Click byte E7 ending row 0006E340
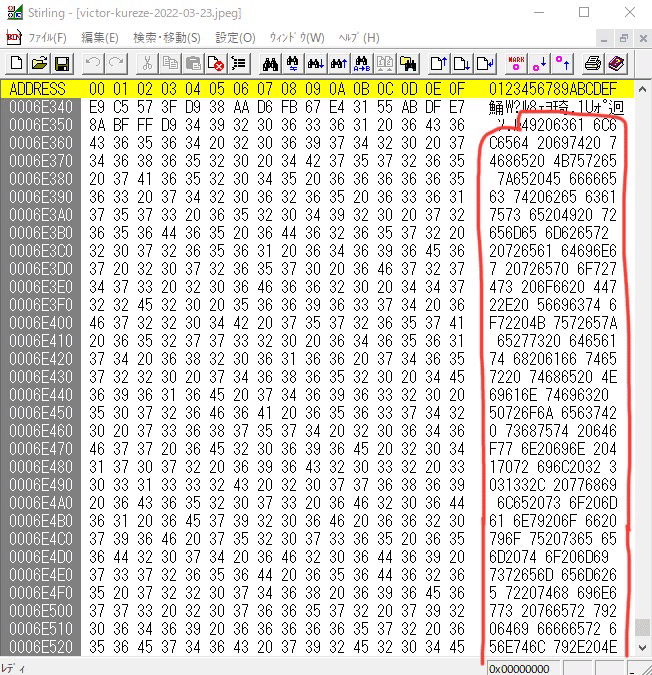 tap(457, 107)
